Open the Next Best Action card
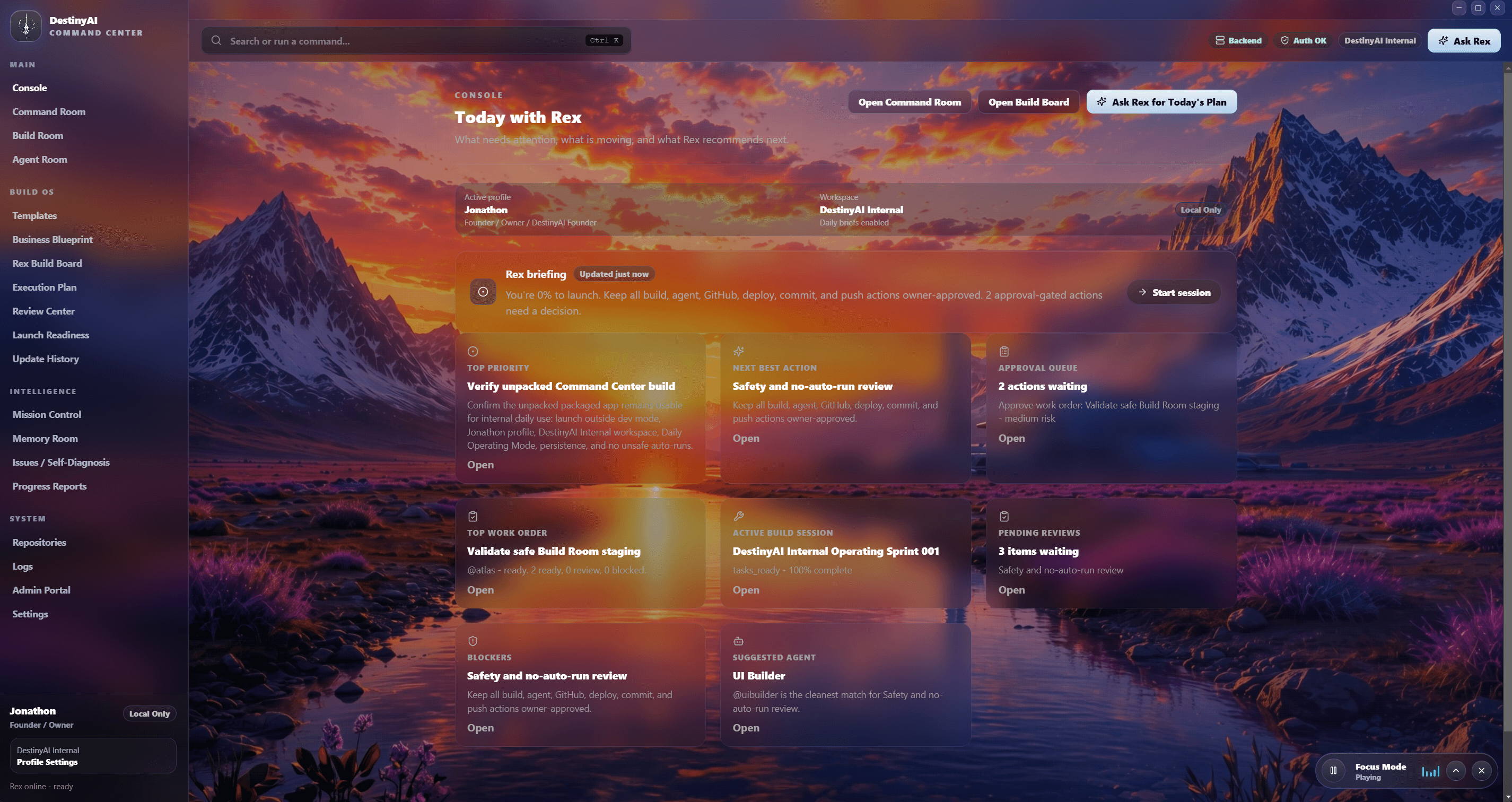The width and height of the screenshot is (1512, 802). 746,439
